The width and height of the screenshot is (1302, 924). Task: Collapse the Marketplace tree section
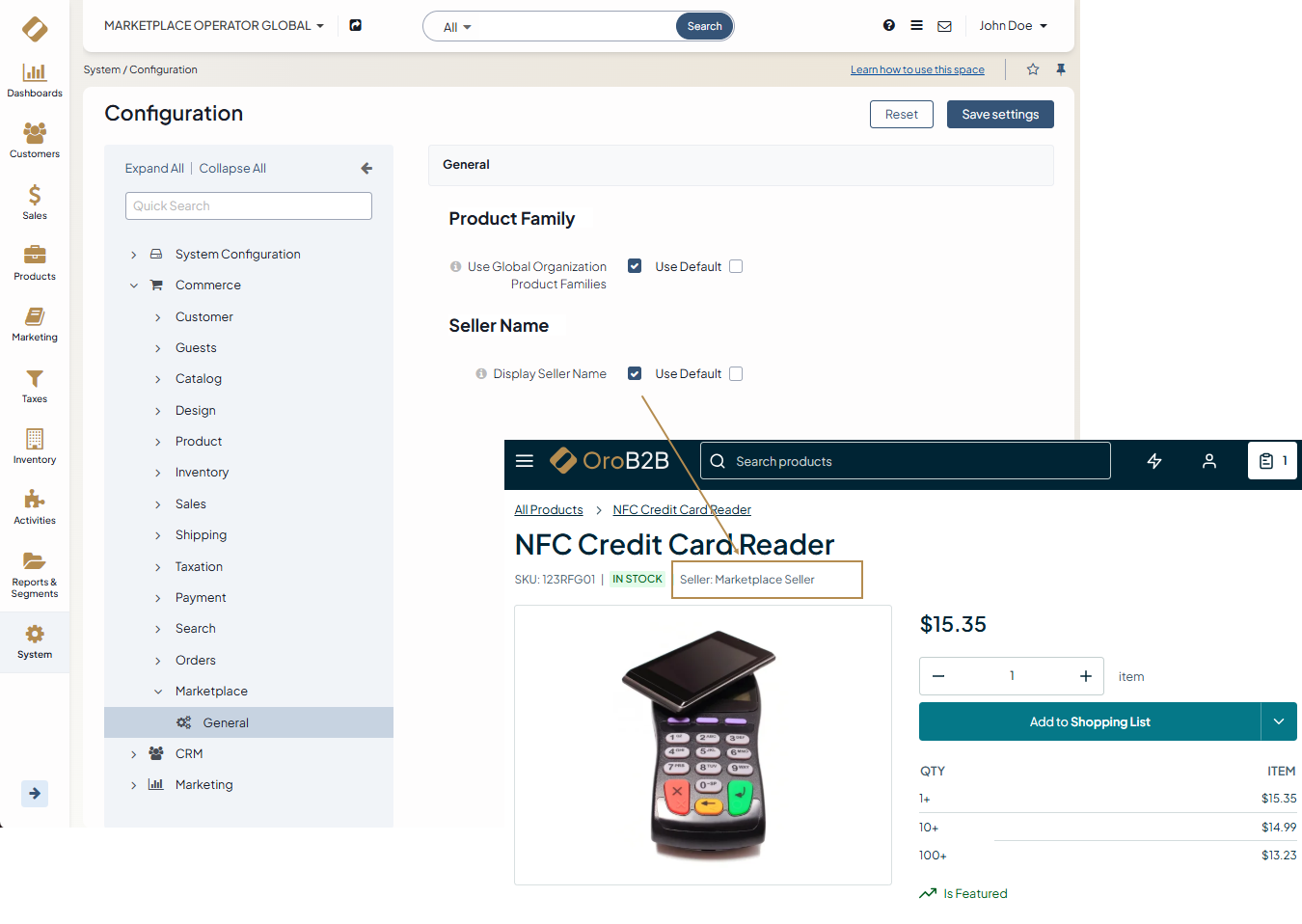158,692
